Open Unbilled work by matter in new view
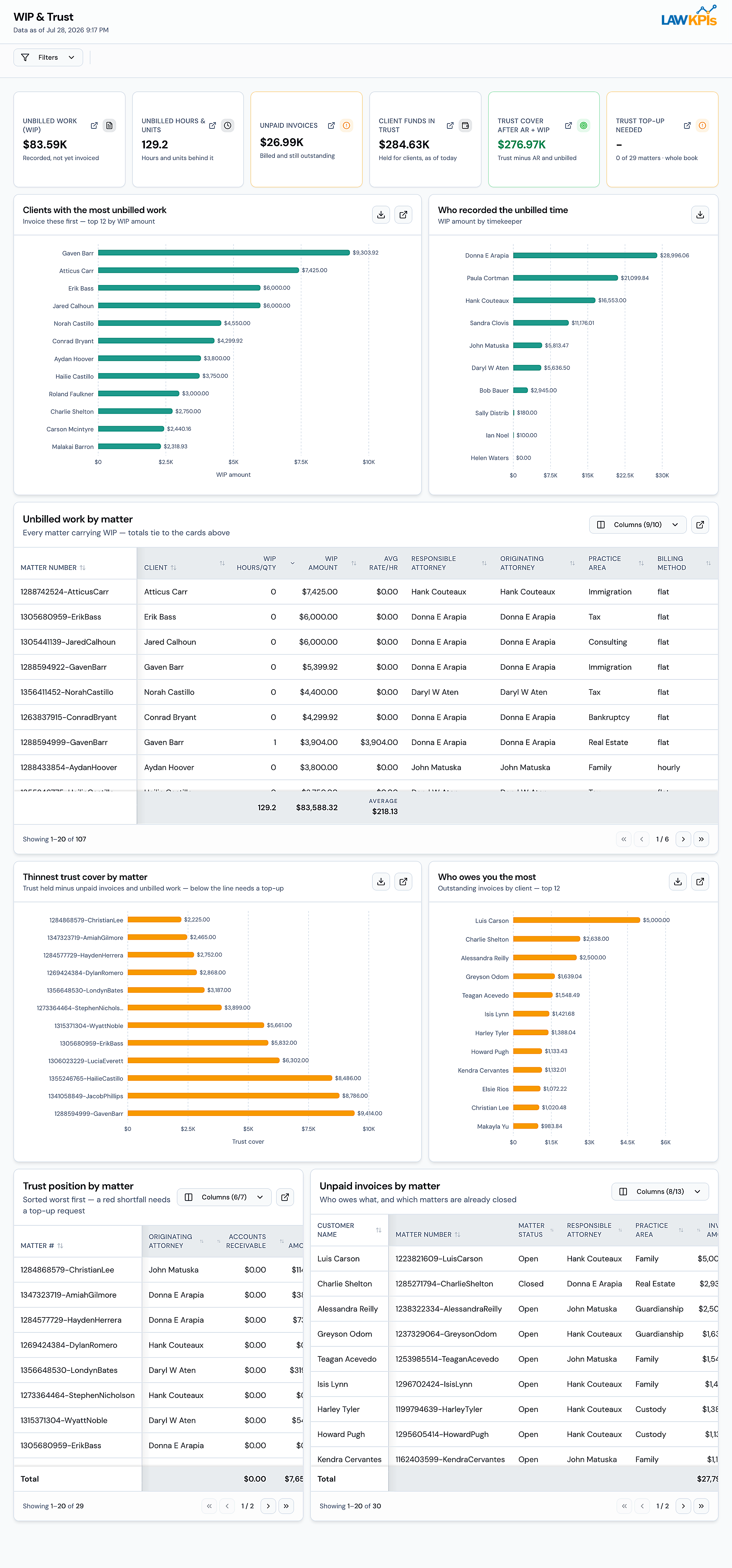 (700, 525)
